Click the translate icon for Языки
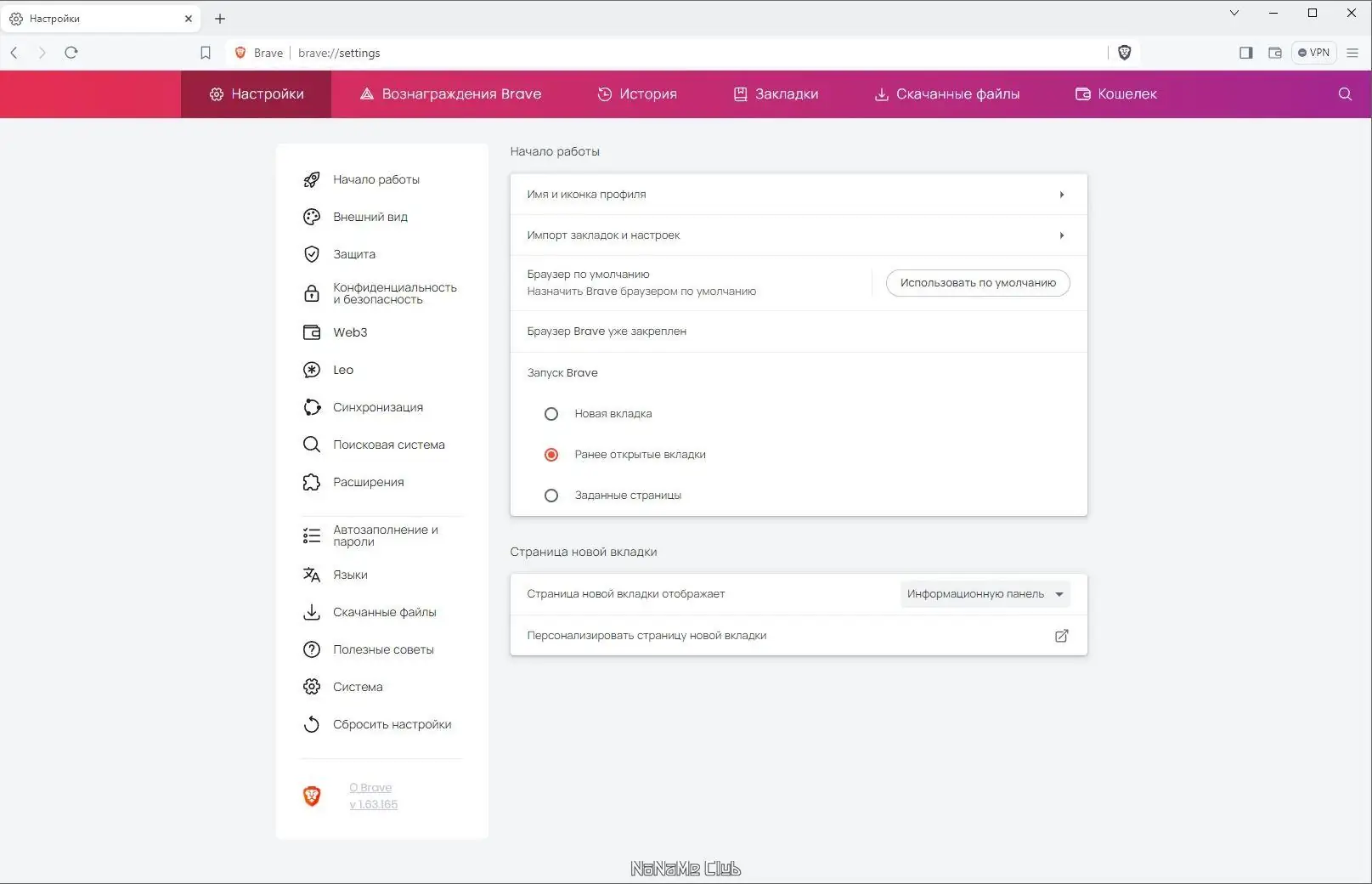 click(312, 575)
